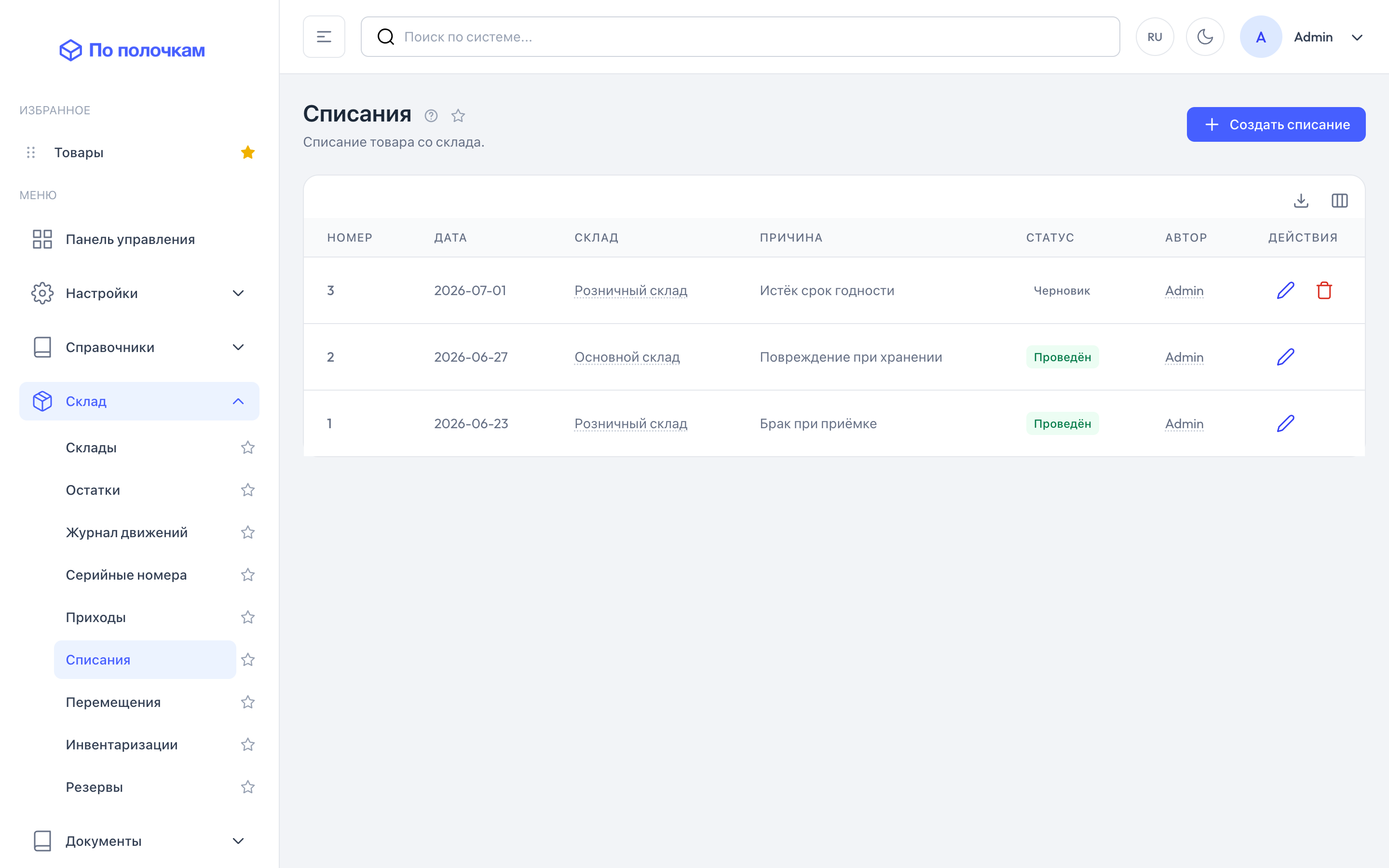1389x868 pixels.
Task: Click the search magnifier icon
Action: (x=386, y=37)
